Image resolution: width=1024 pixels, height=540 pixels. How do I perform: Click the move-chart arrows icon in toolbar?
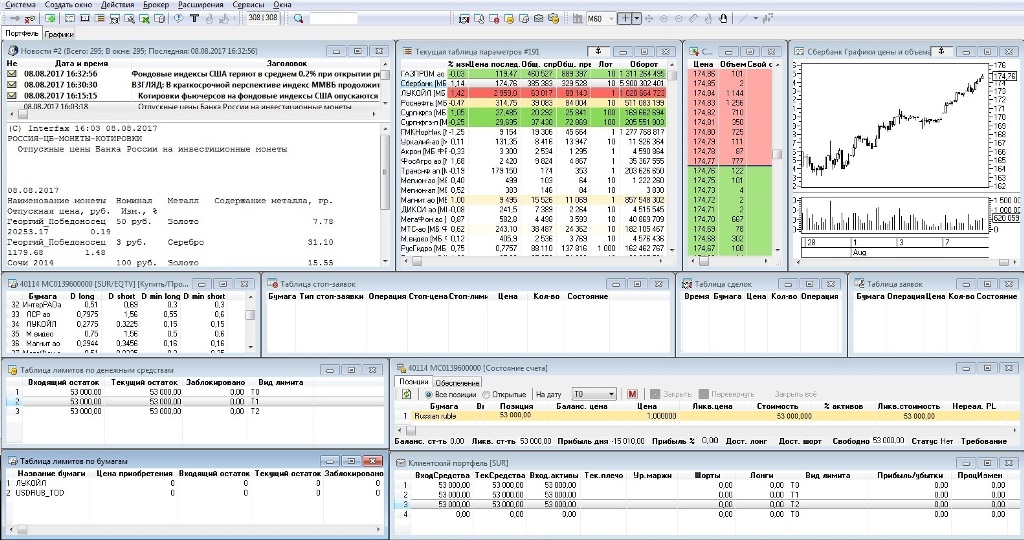click(649, 18)
